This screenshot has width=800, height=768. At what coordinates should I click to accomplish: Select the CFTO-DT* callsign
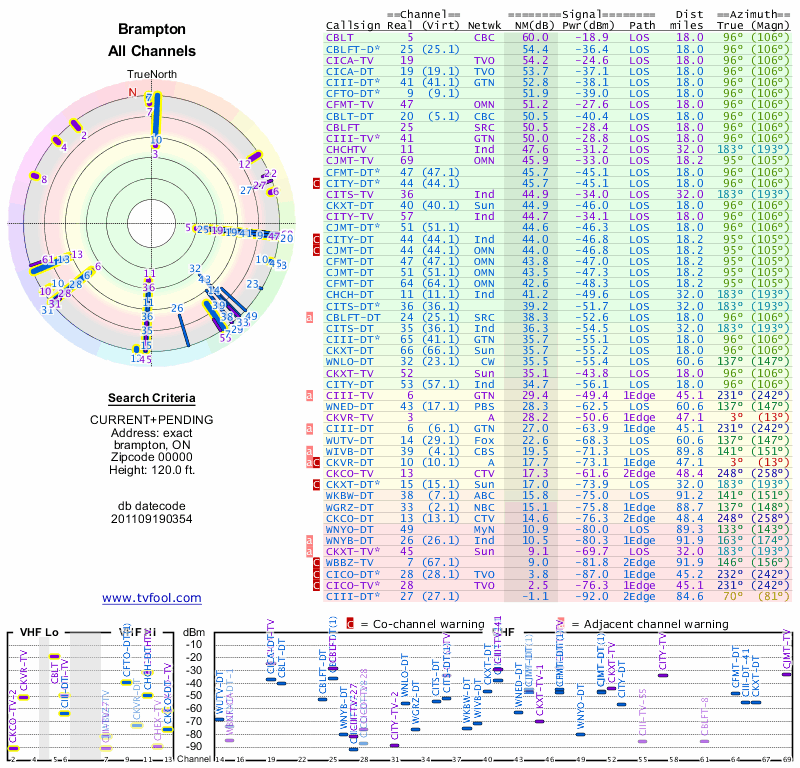click(x=353, y=93)
